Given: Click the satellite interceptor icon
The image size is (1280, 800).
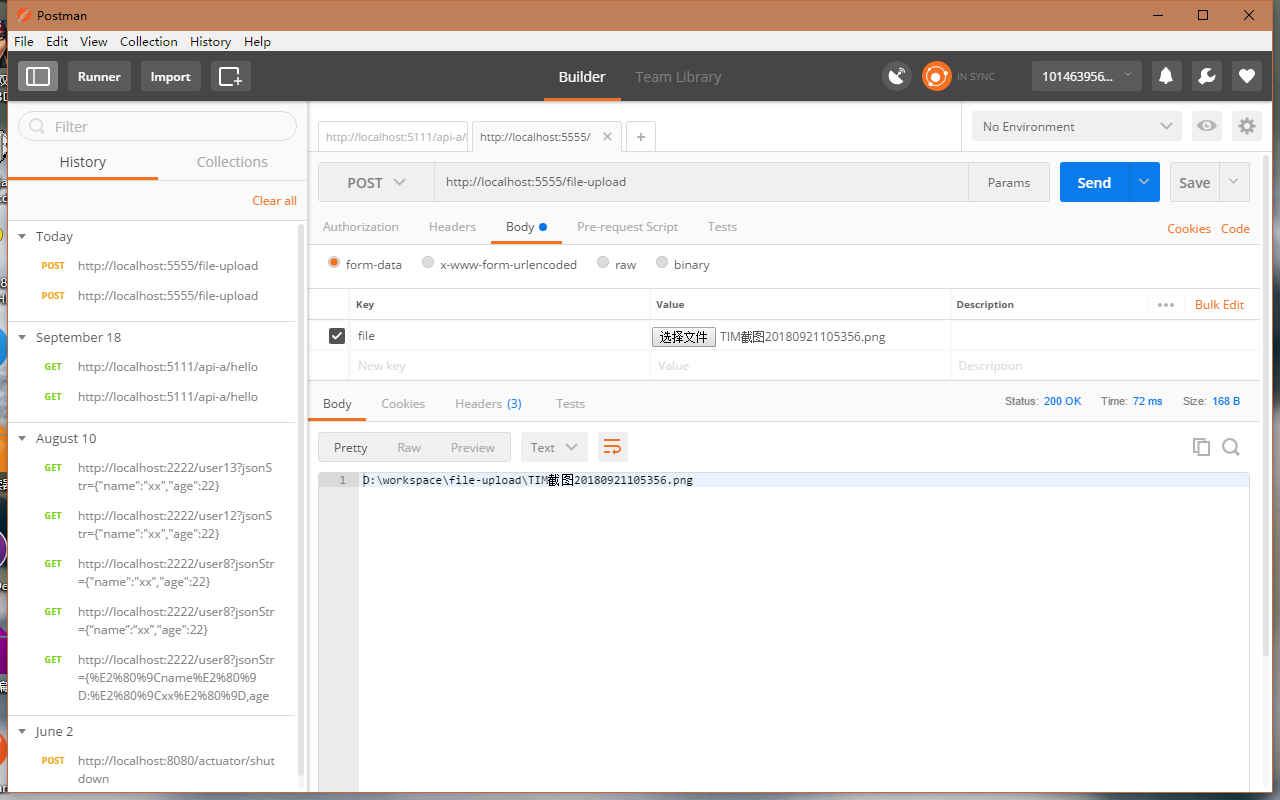Looking at the screenshot, I should click(897, 76).
